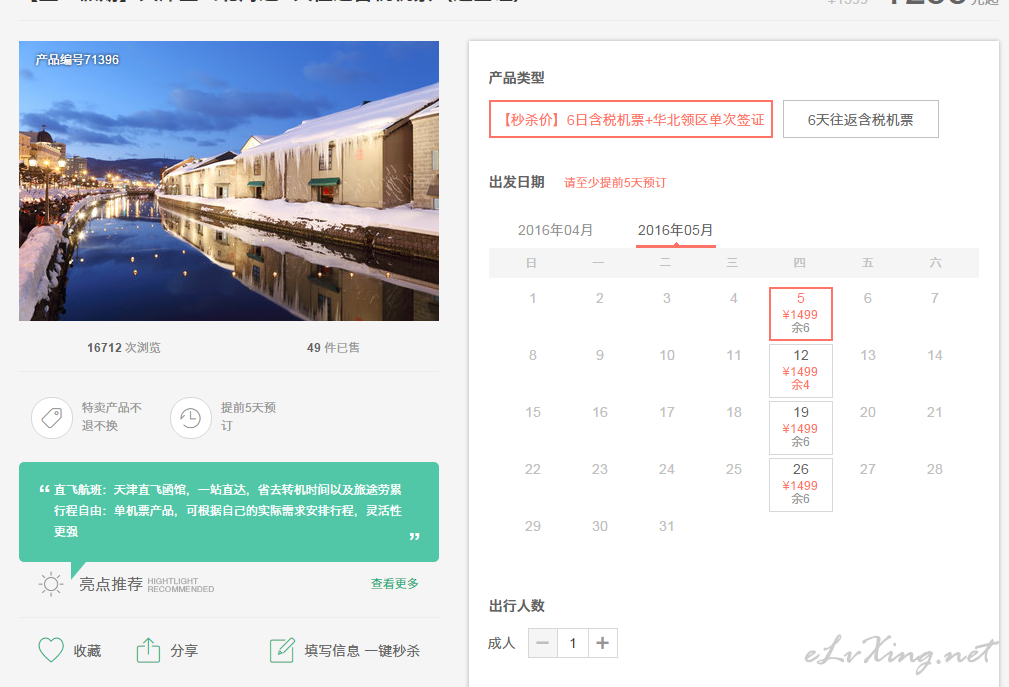The height and width of the screenshot is (687, 1009).
Task: Choose departure date May 19 ¥1499
Action: (x=801, y=428)
